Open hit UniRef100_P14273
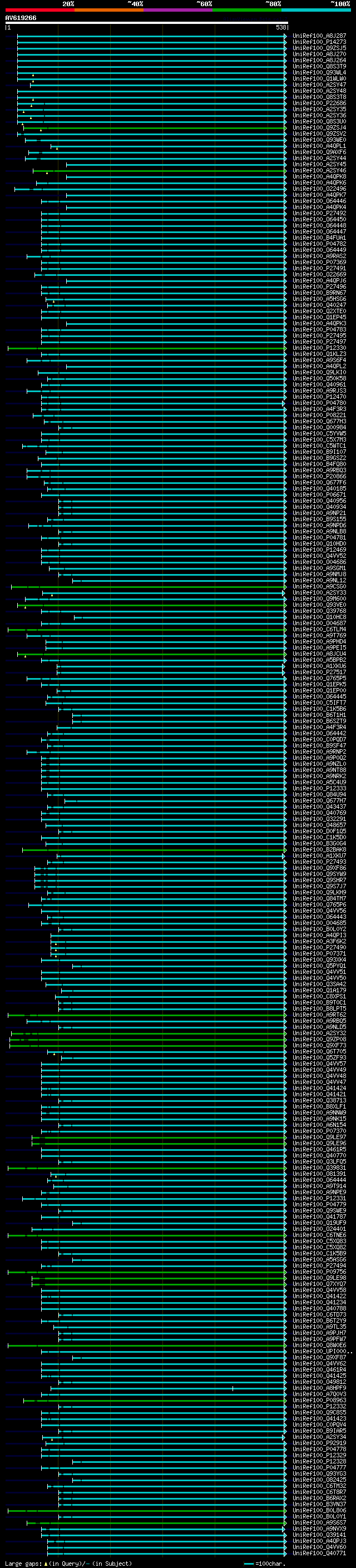 pos(319,42)
